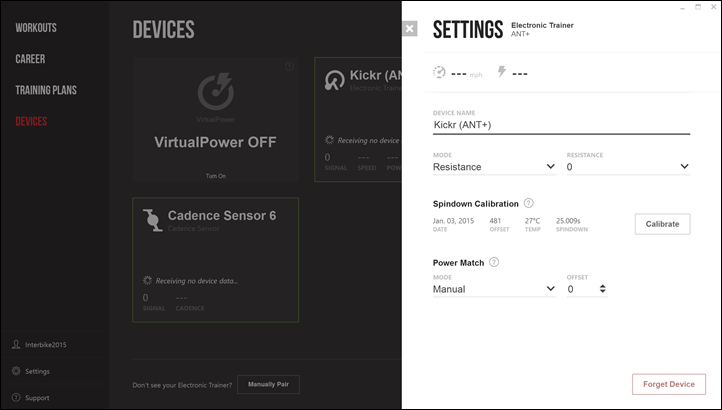The width and height of the screenshot is (722, 410).
Task: Click the lightning bolt power icon
Action: (x=502, y=71)
